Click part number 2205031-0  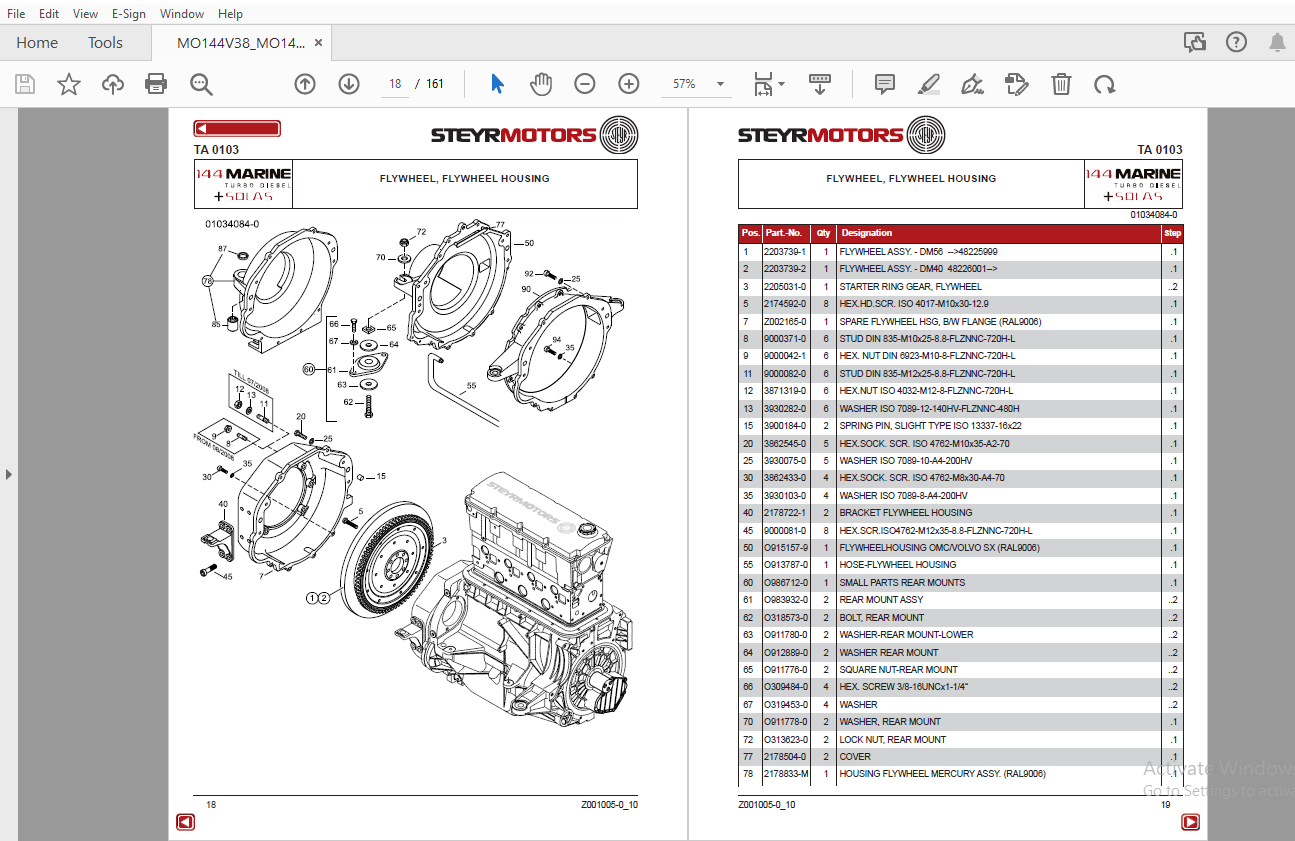coord(785,287)
